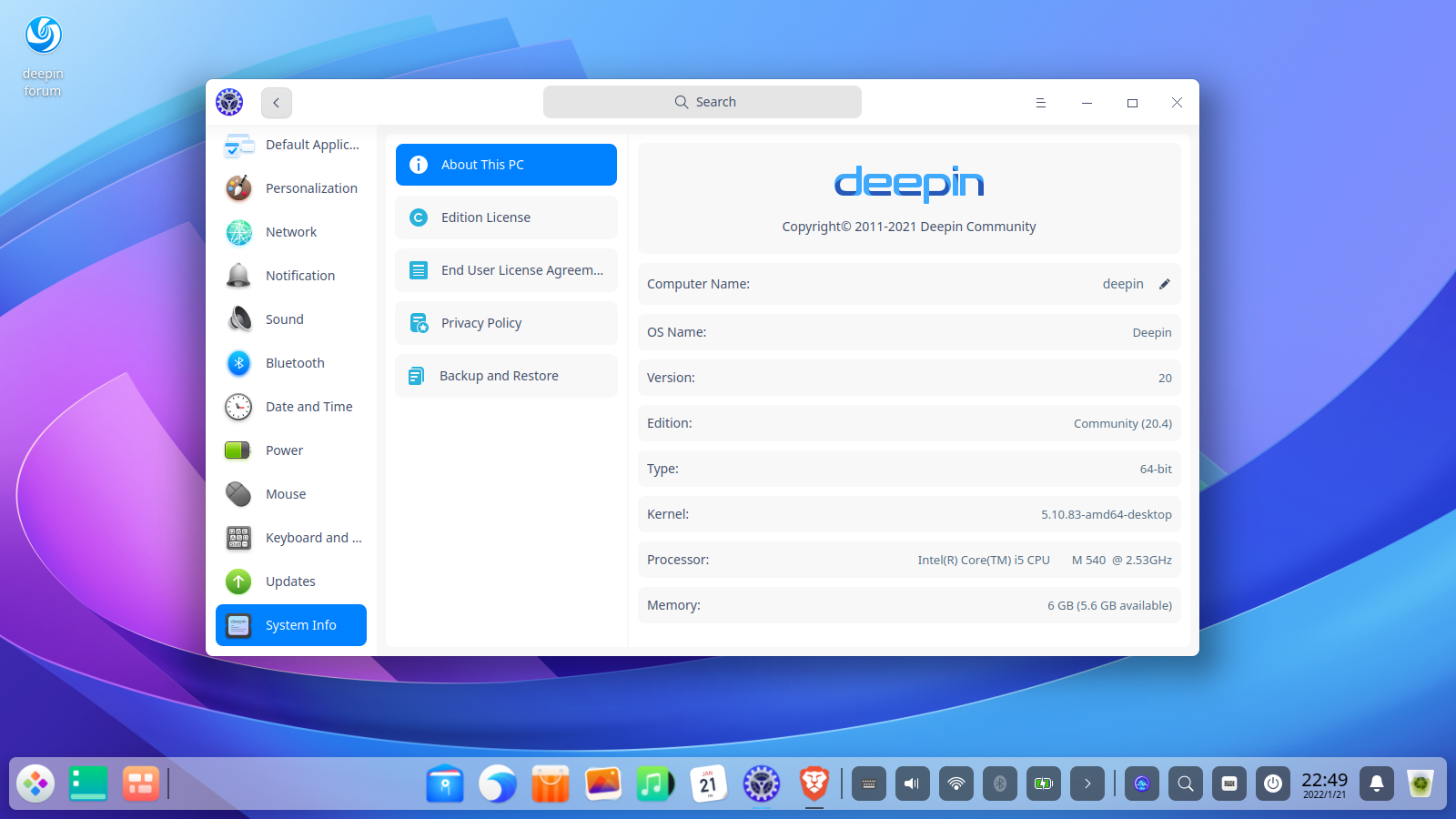Screen dimensions: 1456x819
Task: Open Date and Time settings
Action: [x=291, y=407]
